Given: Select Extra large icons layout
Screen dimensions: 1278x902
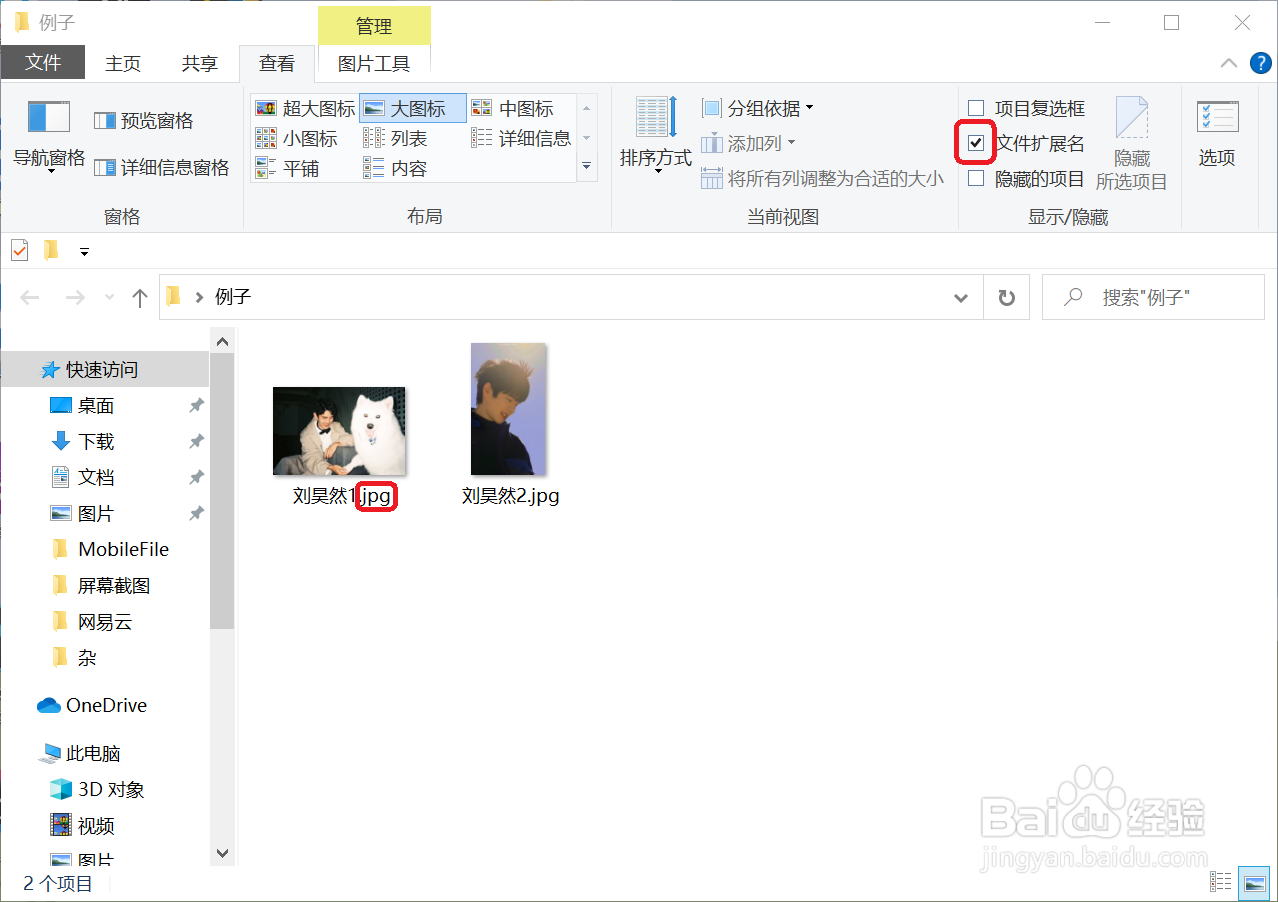Looking at the screenshot, I should click(305, 108).
